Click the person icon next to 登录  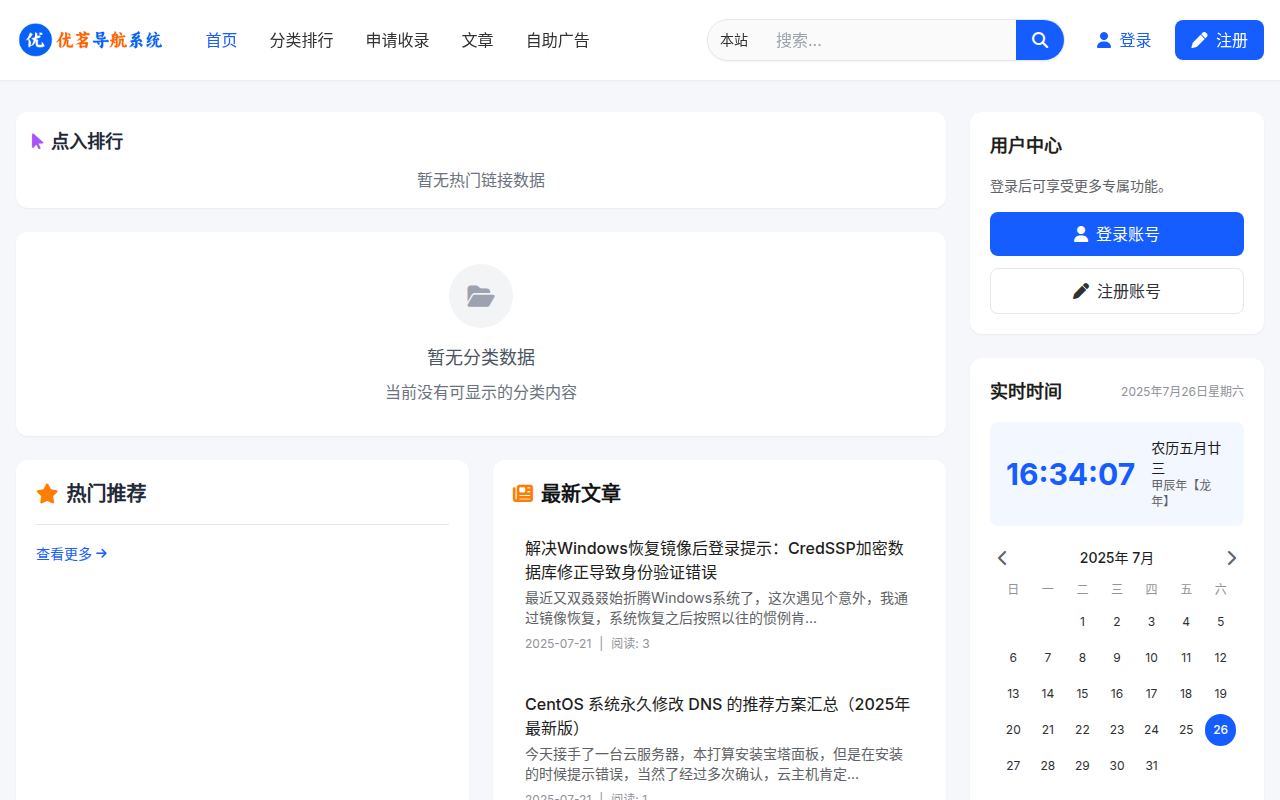1101,40
